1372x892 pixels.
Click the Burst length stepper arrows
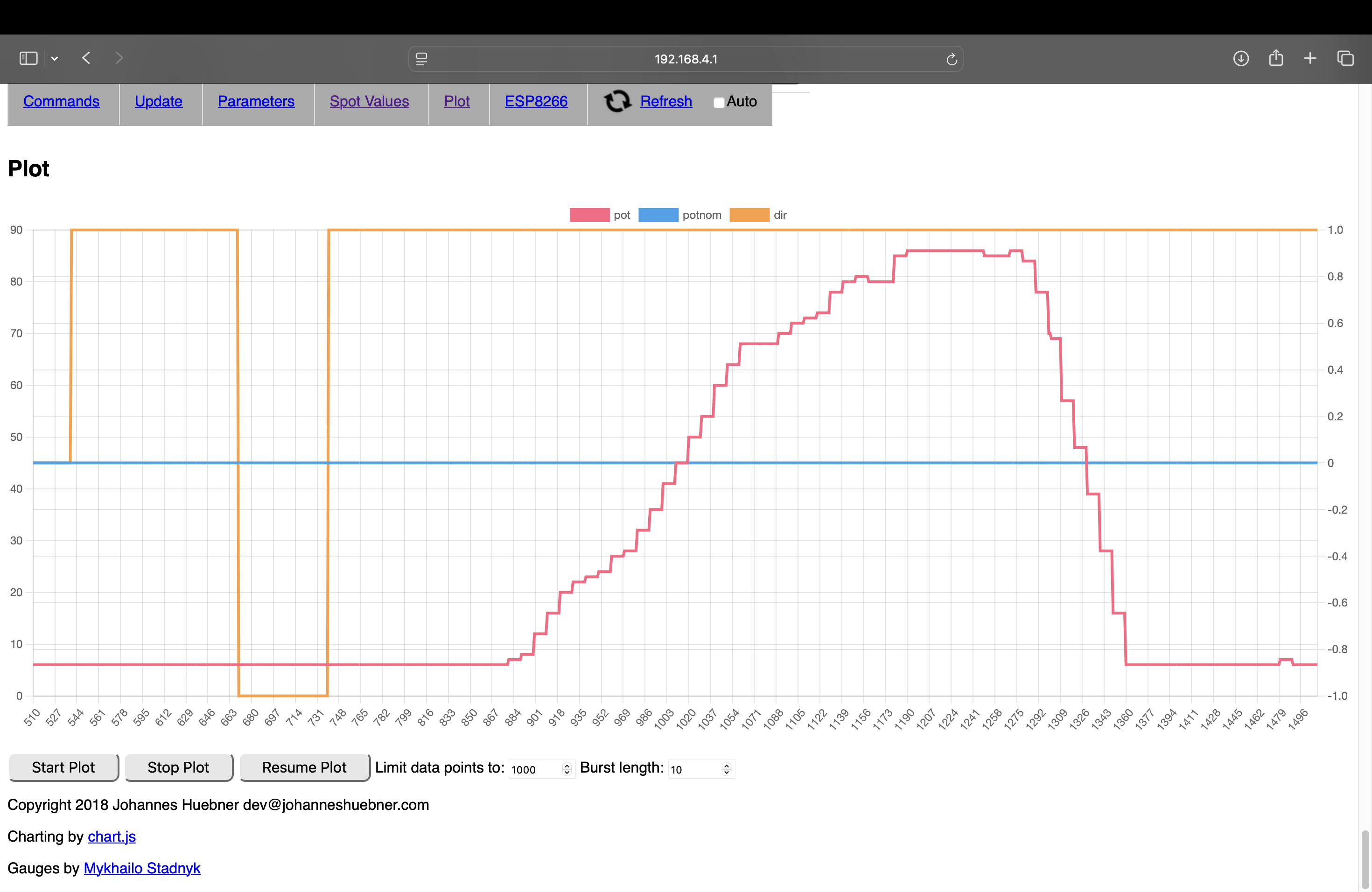click(x=726, y=769)
